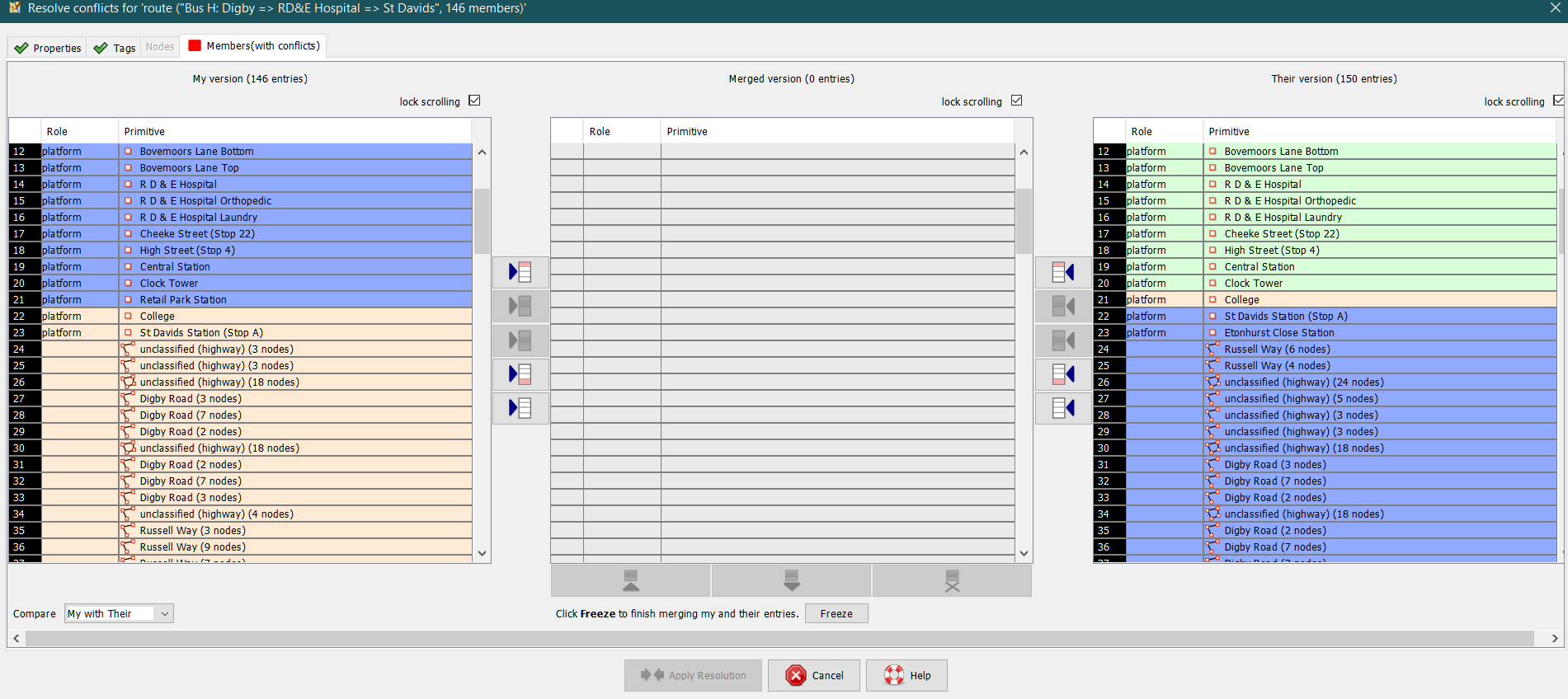Click the Help button
Viewport: 1568px width, 699px height.
tap(906, 675)
